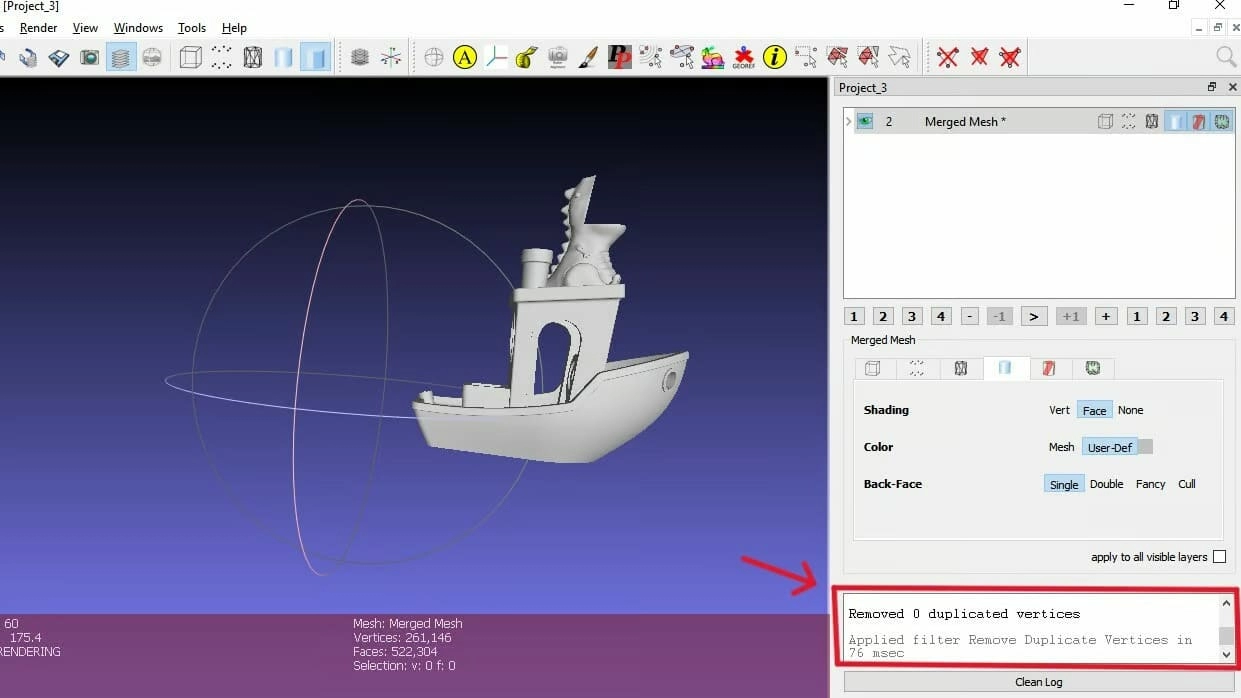The height and width of the screenshot is (698, 1241).
Task: Click the GEOREF reference tool icon
Action: click(x=743, y=58)
